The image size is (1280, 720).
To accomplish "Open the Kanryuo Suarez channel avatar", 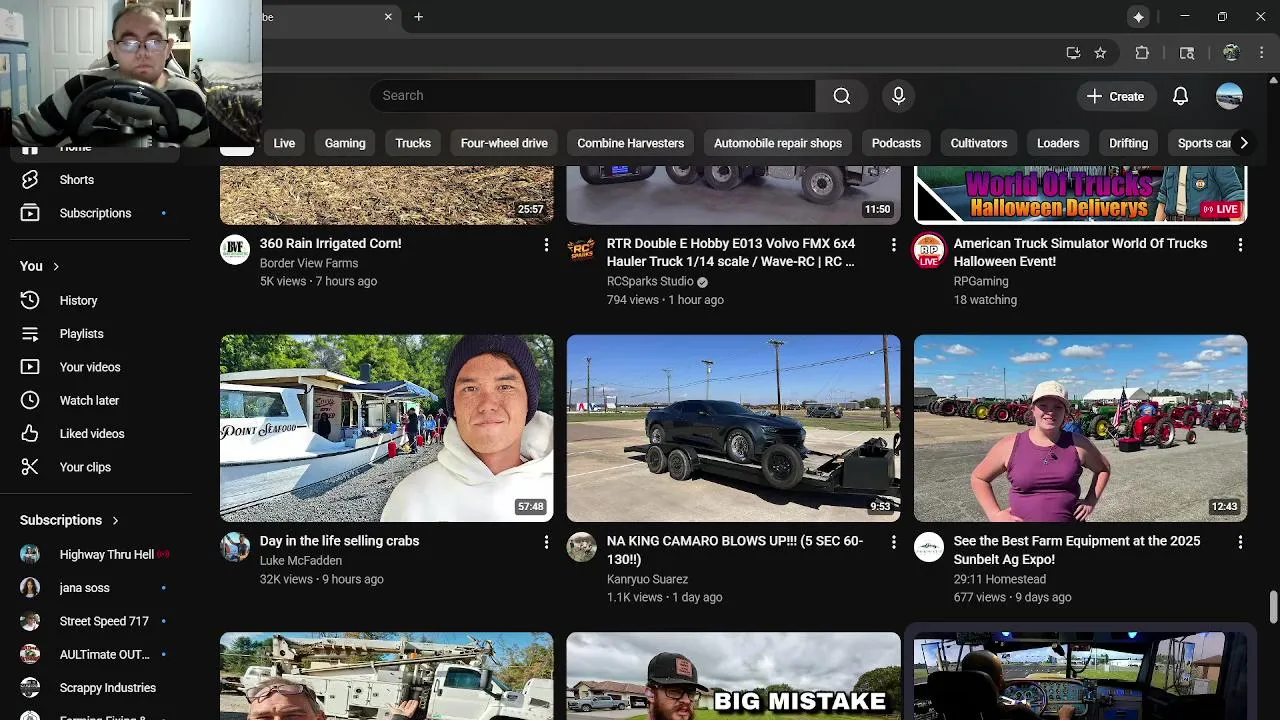I will click(582, 547).
